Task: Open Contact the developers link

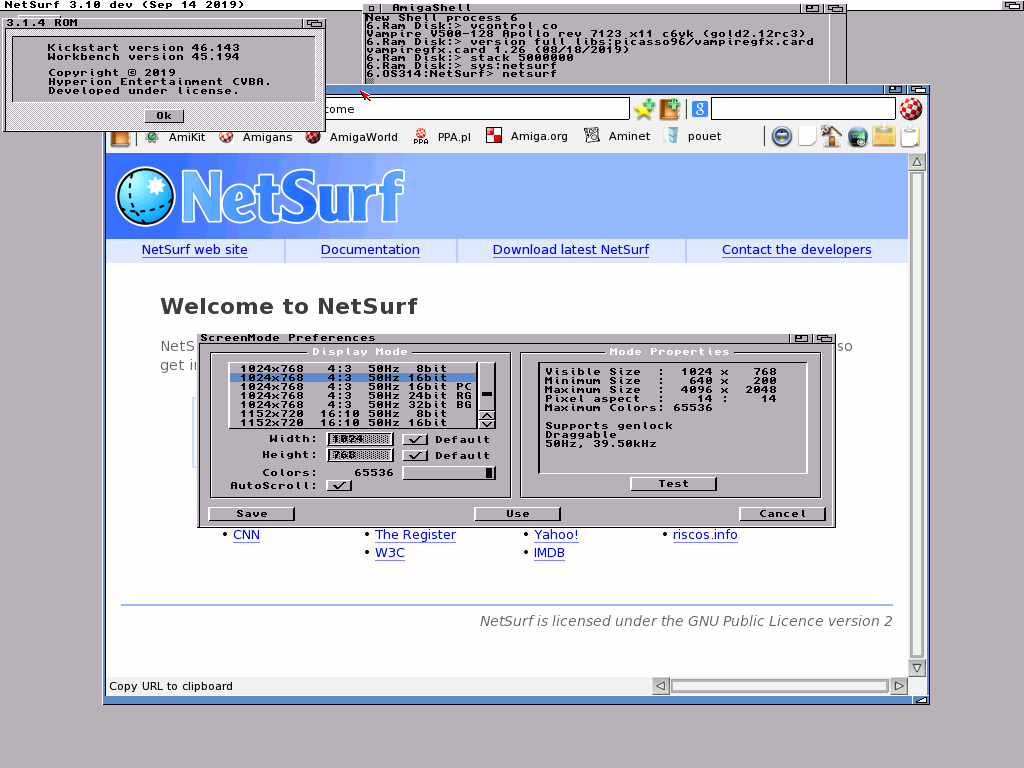Action: (x=797, y=249)
